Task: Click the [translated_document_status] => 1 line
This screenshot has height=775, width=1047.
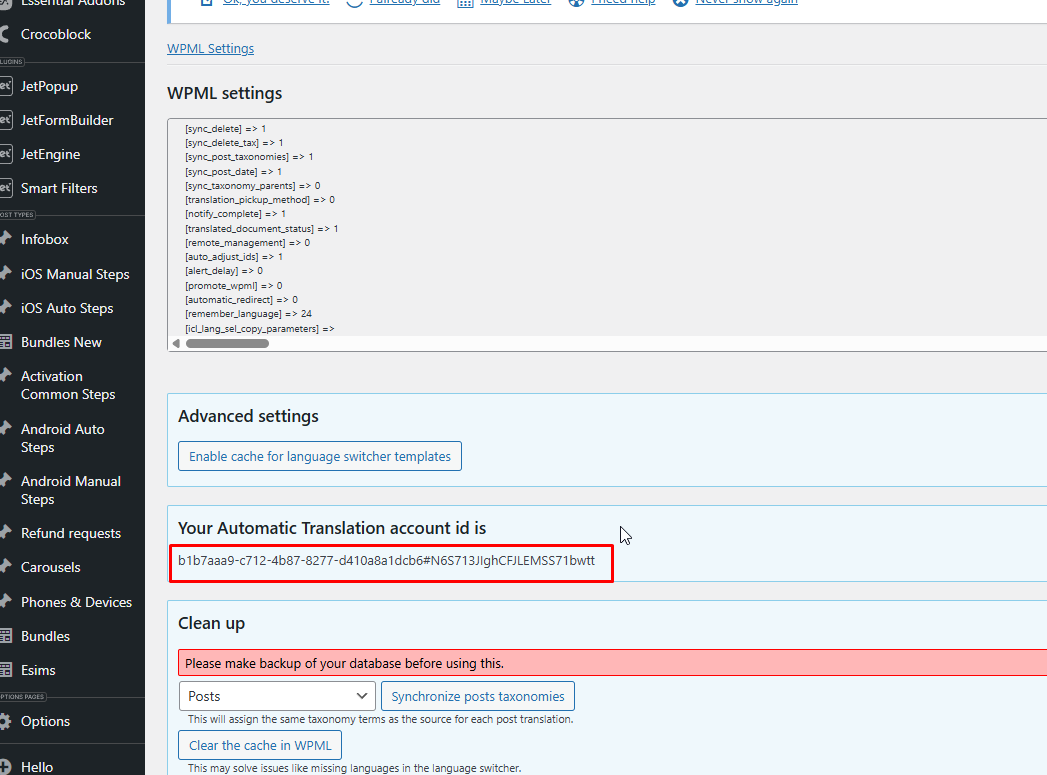Action: [262, 228]
